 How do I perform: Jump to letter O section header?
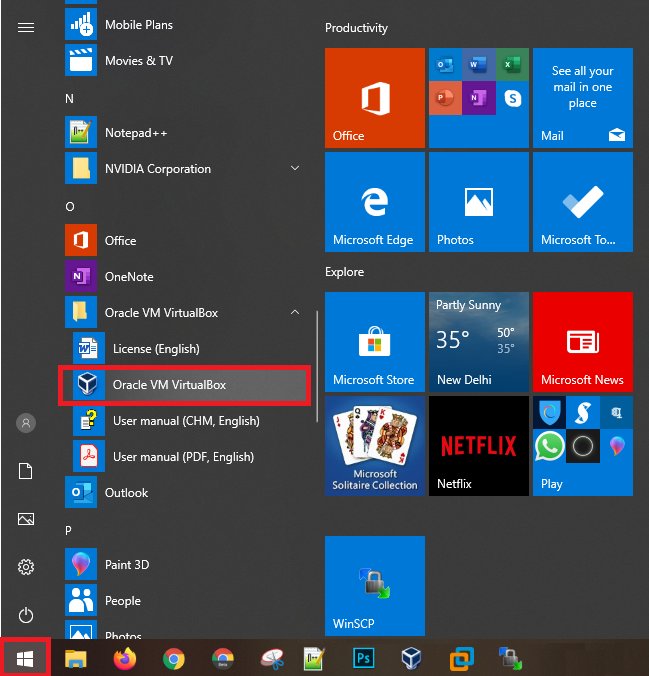(70, 207)
